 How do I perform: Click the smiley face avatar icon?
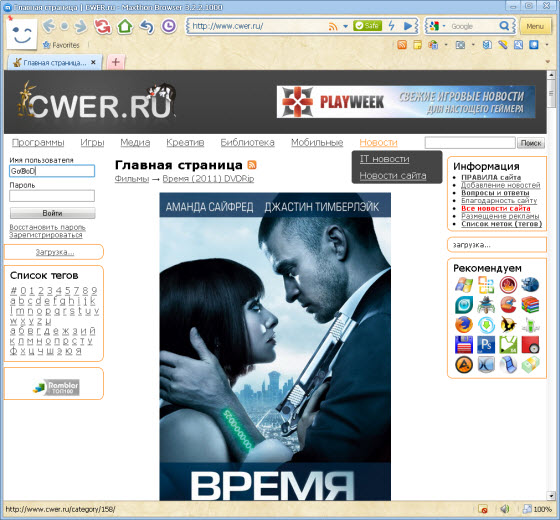22,34
